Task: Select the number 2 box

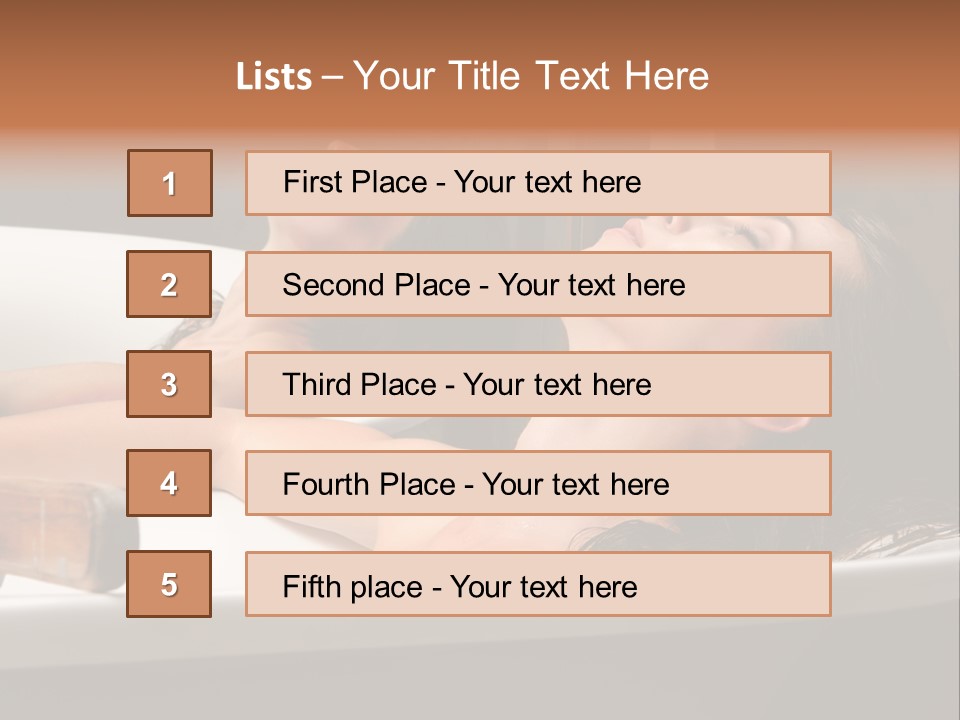Action: coord(169,284)
